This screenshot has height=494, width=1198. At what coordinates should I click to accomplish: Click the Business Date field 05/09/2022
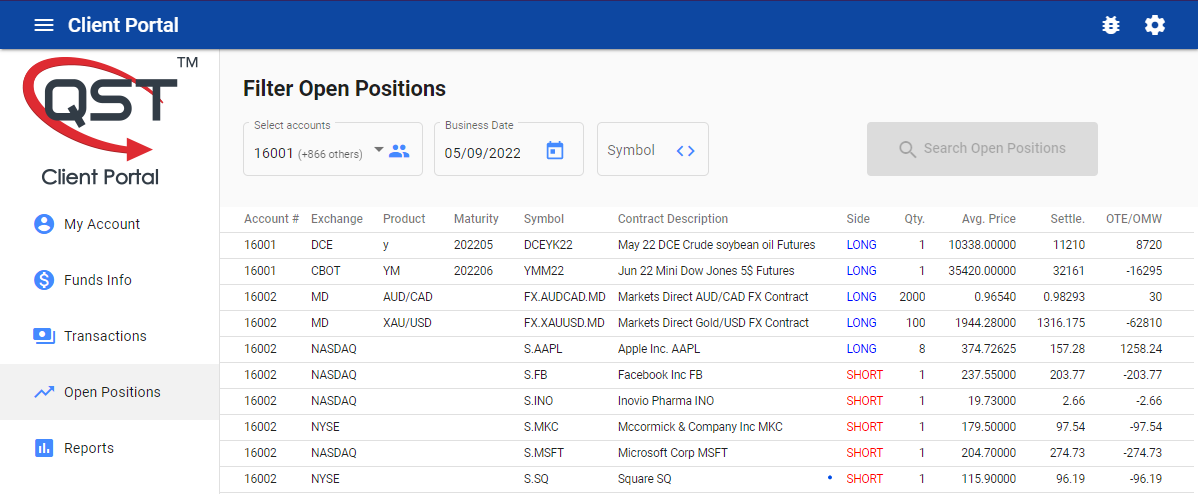coord(508,149)
